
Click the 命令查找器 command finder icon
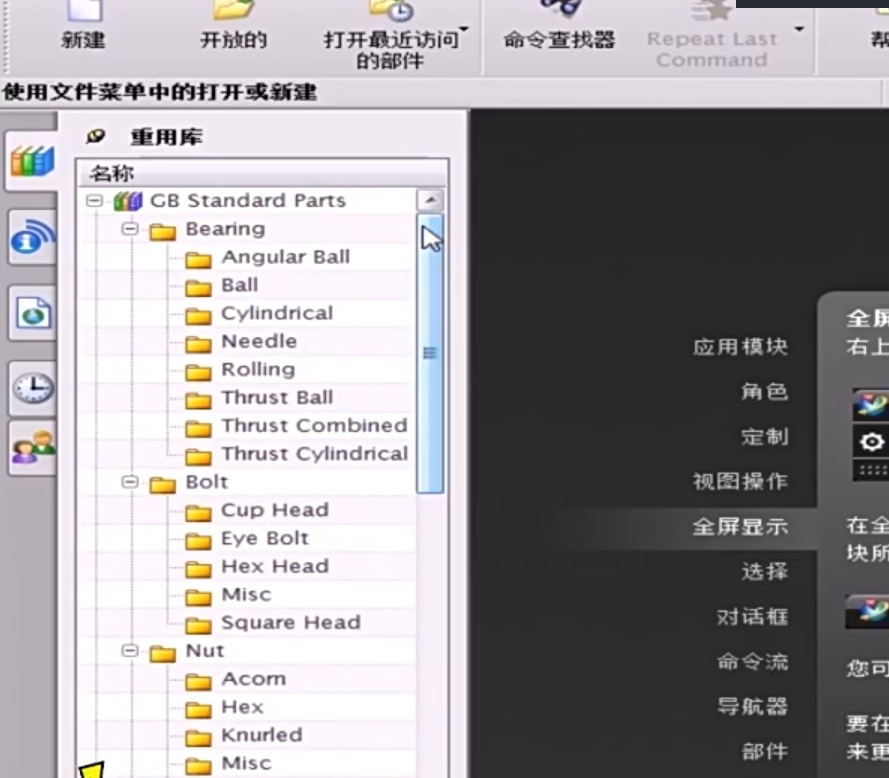[559, 12]
